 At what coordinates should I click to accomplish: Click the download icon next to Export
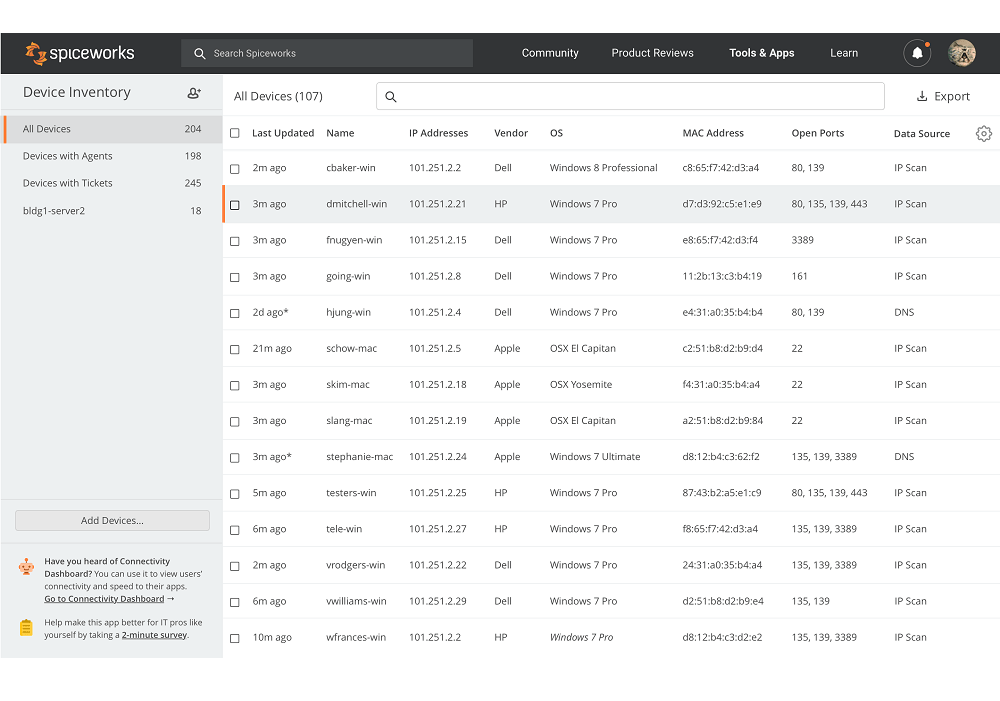tap(922, 96)
